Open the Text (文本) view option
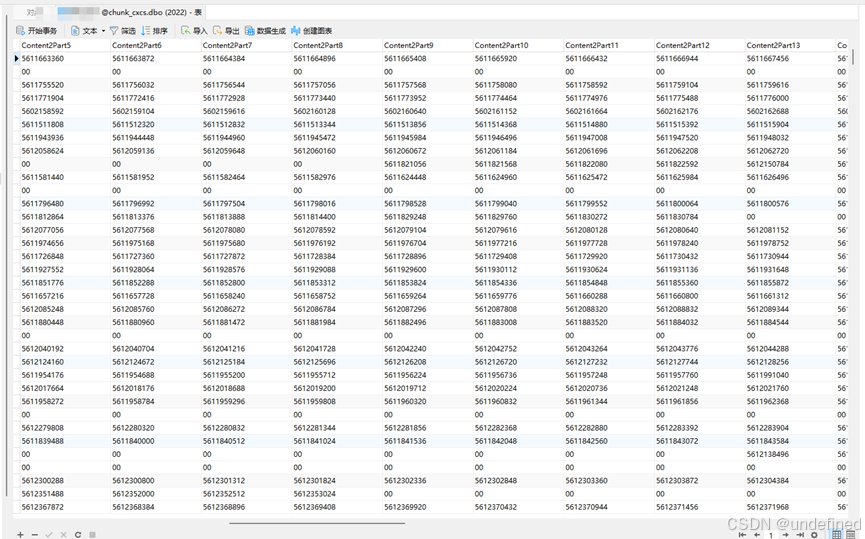The image size is (865, 539). [x=84, y=31]
